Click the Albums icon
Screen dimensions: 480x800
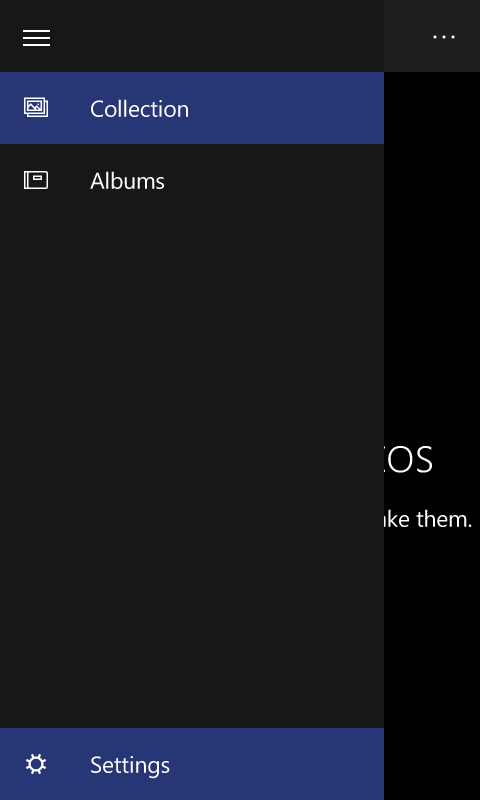pos(36,180)
